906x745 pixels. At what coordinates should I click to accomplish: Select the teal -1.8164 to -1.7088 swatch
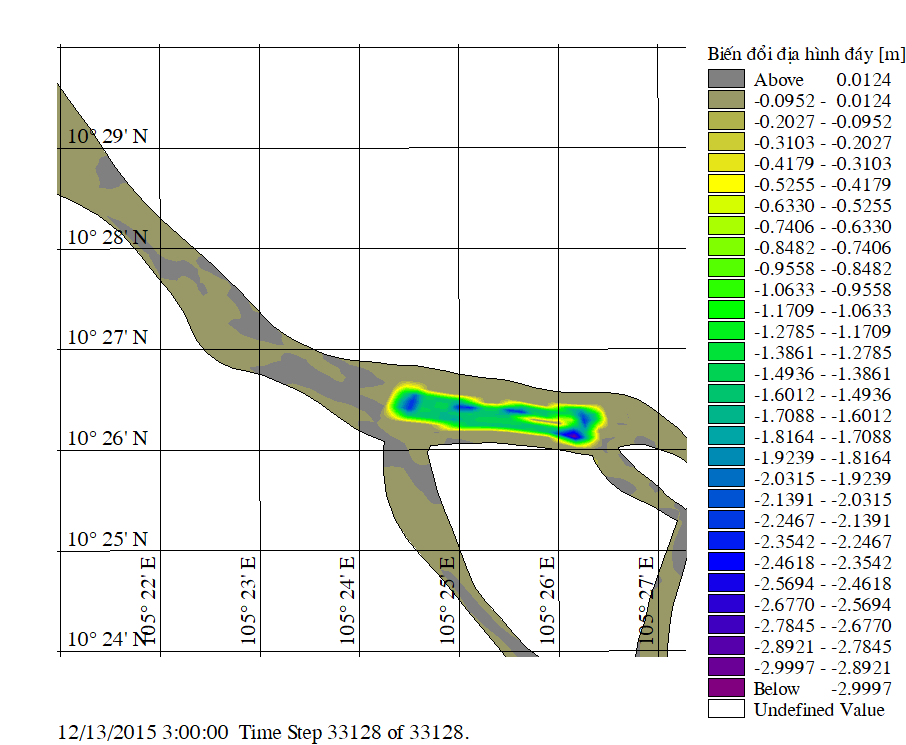click(x=726, y=436)
